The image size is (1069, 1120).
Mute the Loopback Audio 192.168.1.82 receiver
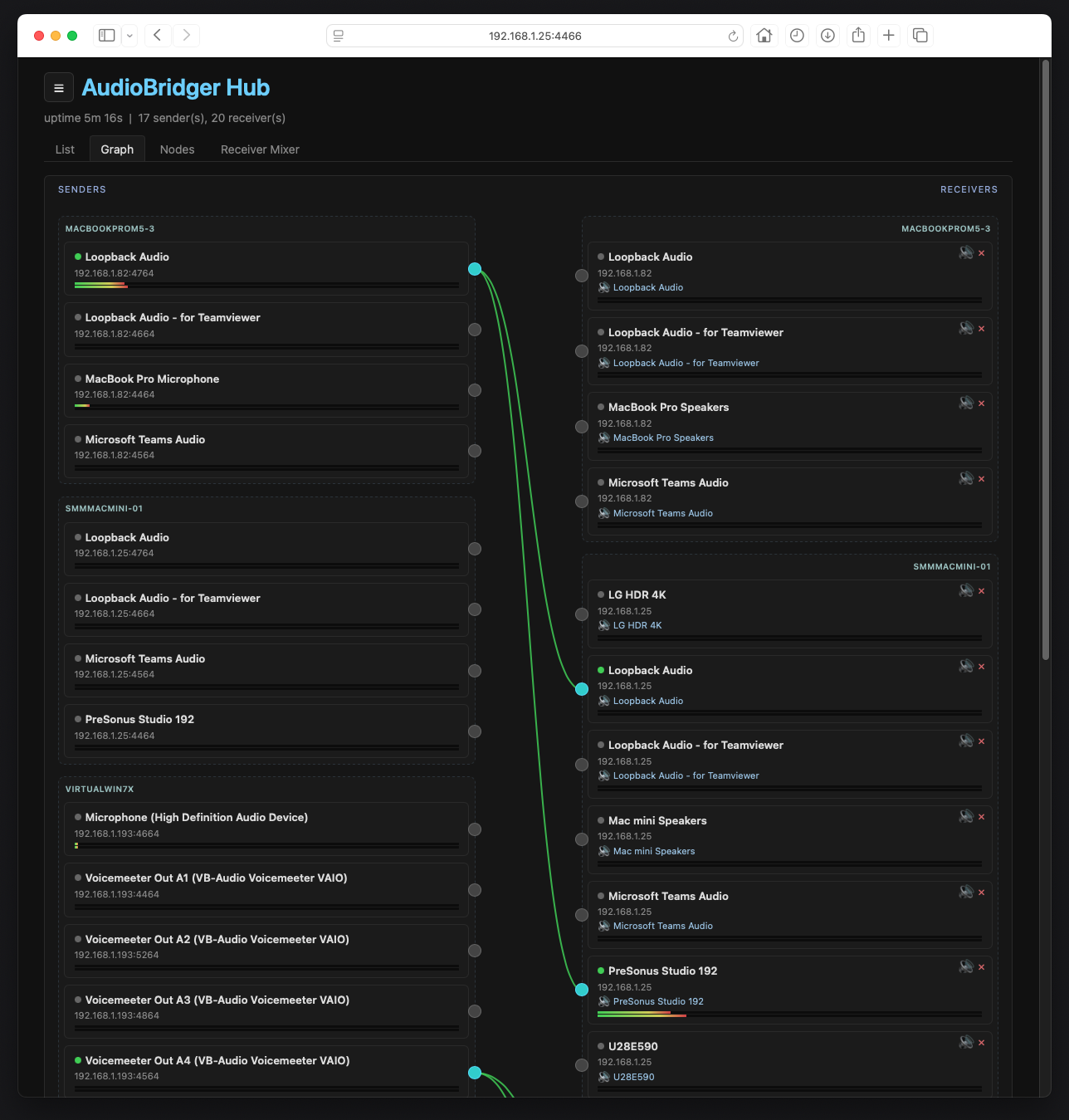click(966, 252)
